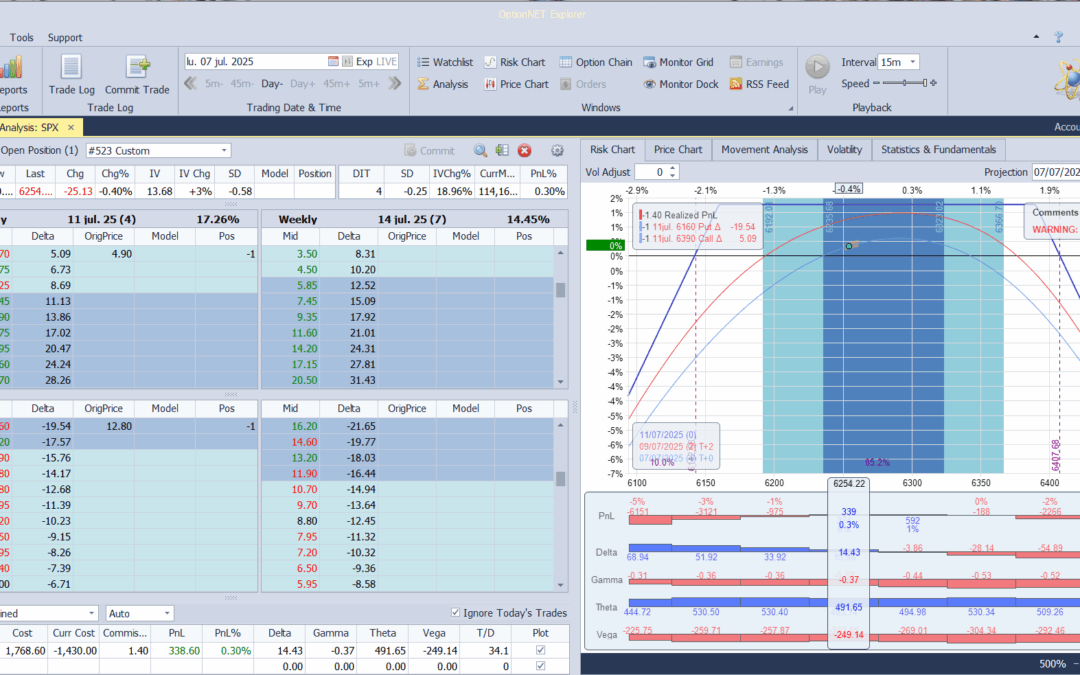Click the 6254.22 price marker below the chart
The image size is (1080, 675).
click(x=849, y=484)
